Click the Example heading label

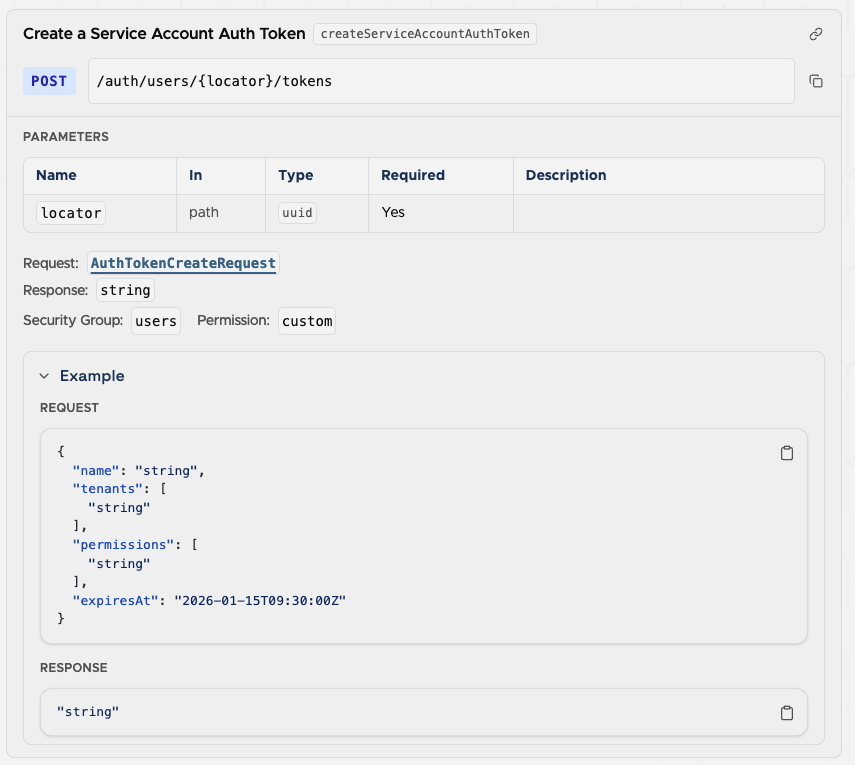(92, 376)
